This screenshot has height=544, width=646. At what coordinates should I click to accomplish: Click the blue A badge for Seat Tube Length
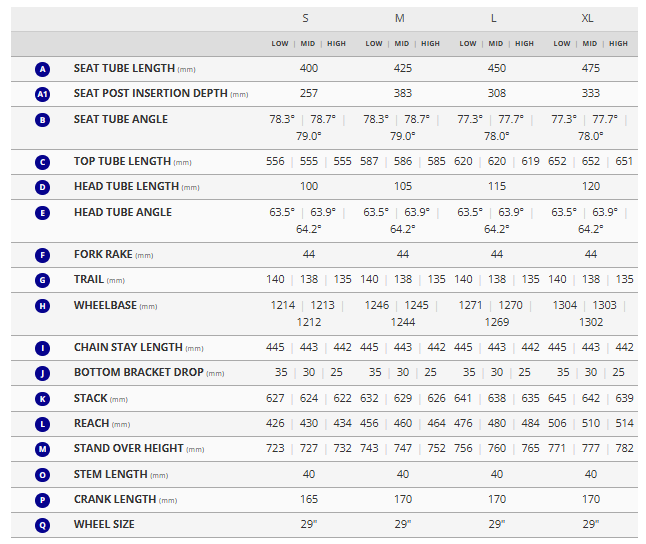tap(42, 69)
